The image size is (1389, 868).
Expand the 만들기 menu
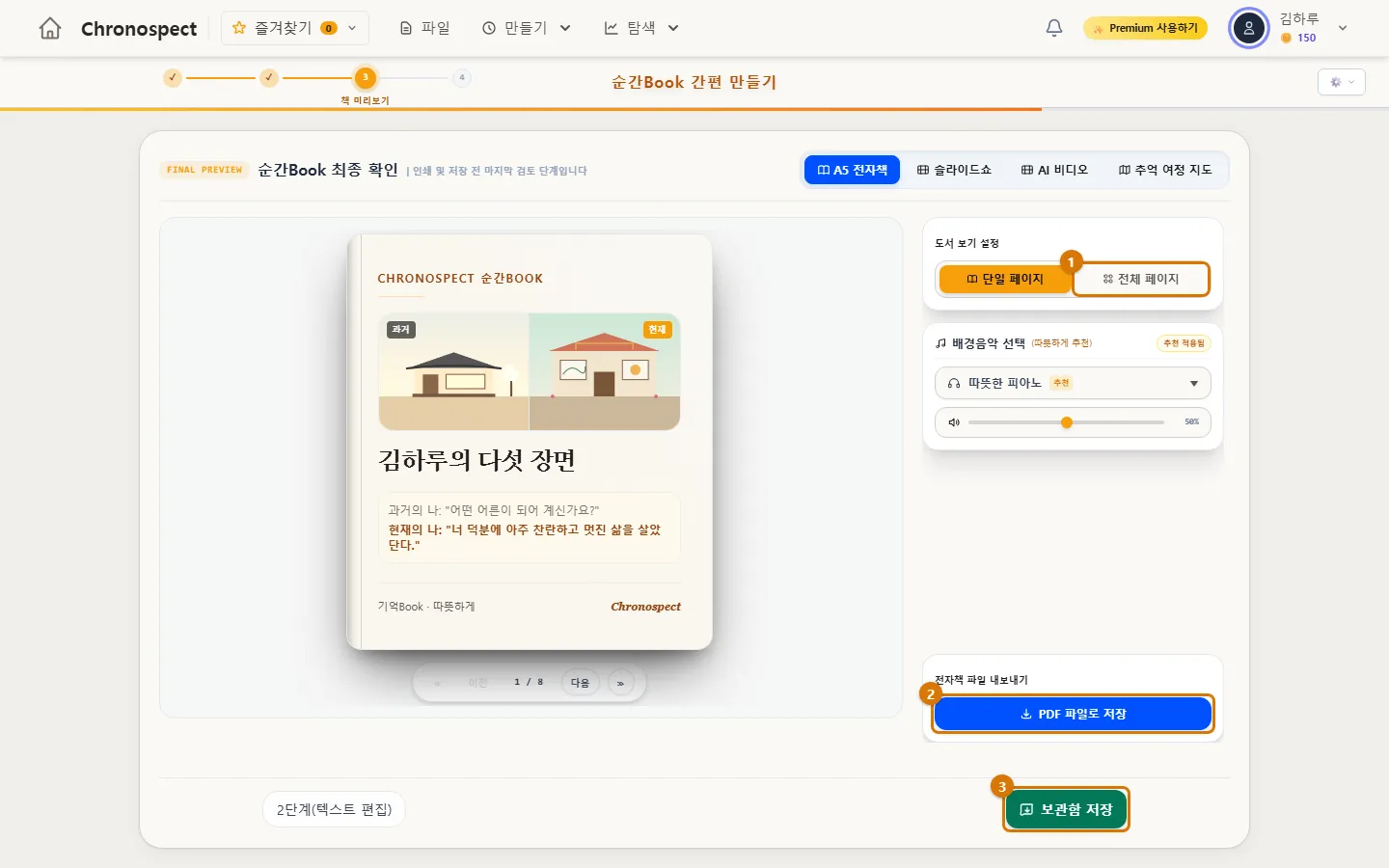point(527,29)
